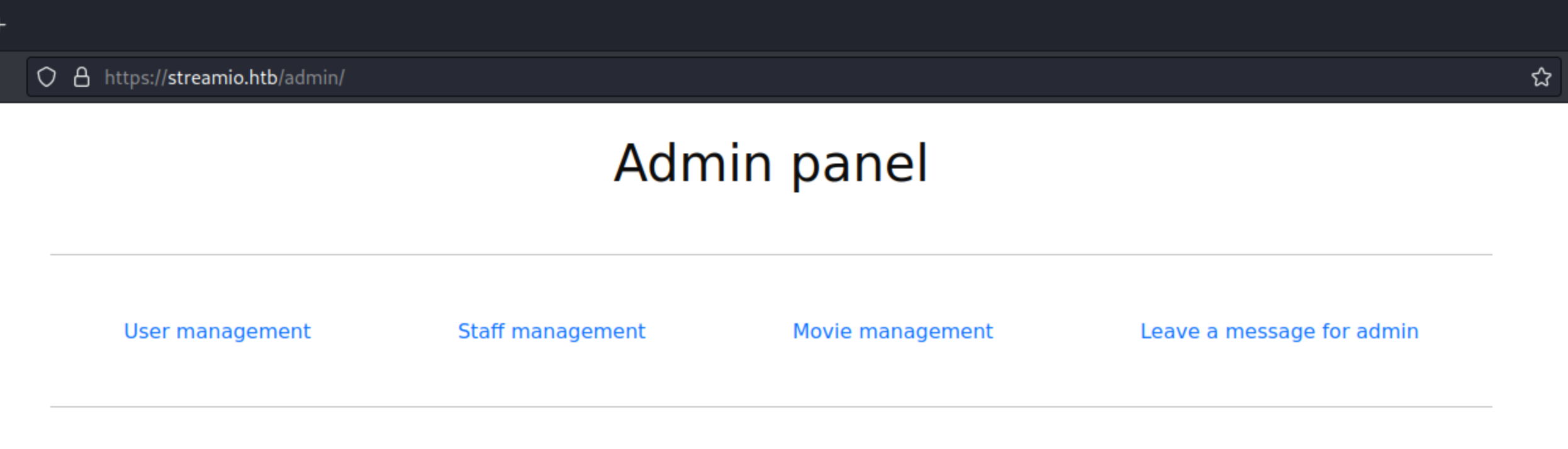Bookmark this page with the star icon

point(1541,77)
